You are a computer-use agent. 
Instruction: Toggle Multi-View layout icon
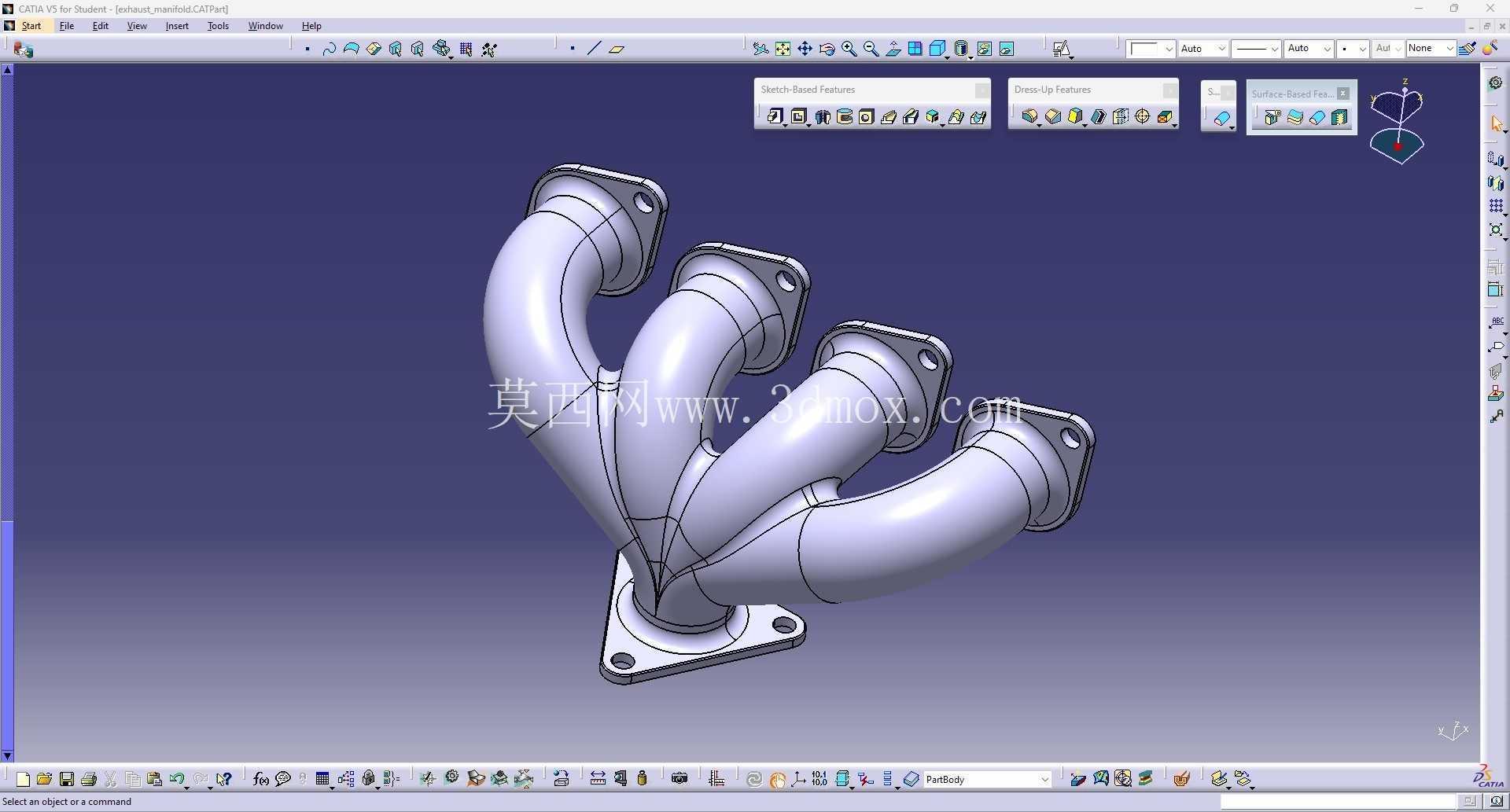click(x=915, y=49)
